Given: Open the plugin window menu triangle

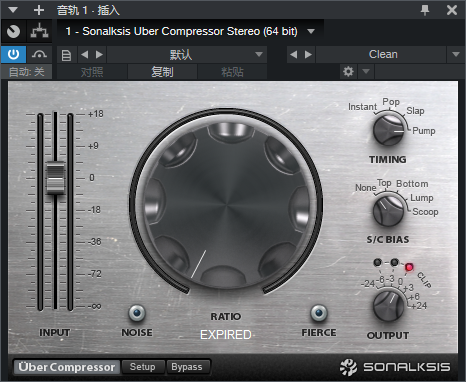Looking at the screenshot, I should 13,10.
